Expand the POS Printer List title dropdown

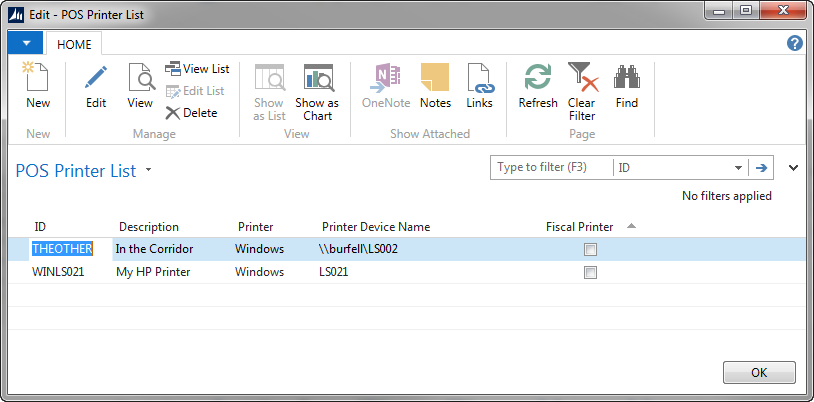[149, 170]
